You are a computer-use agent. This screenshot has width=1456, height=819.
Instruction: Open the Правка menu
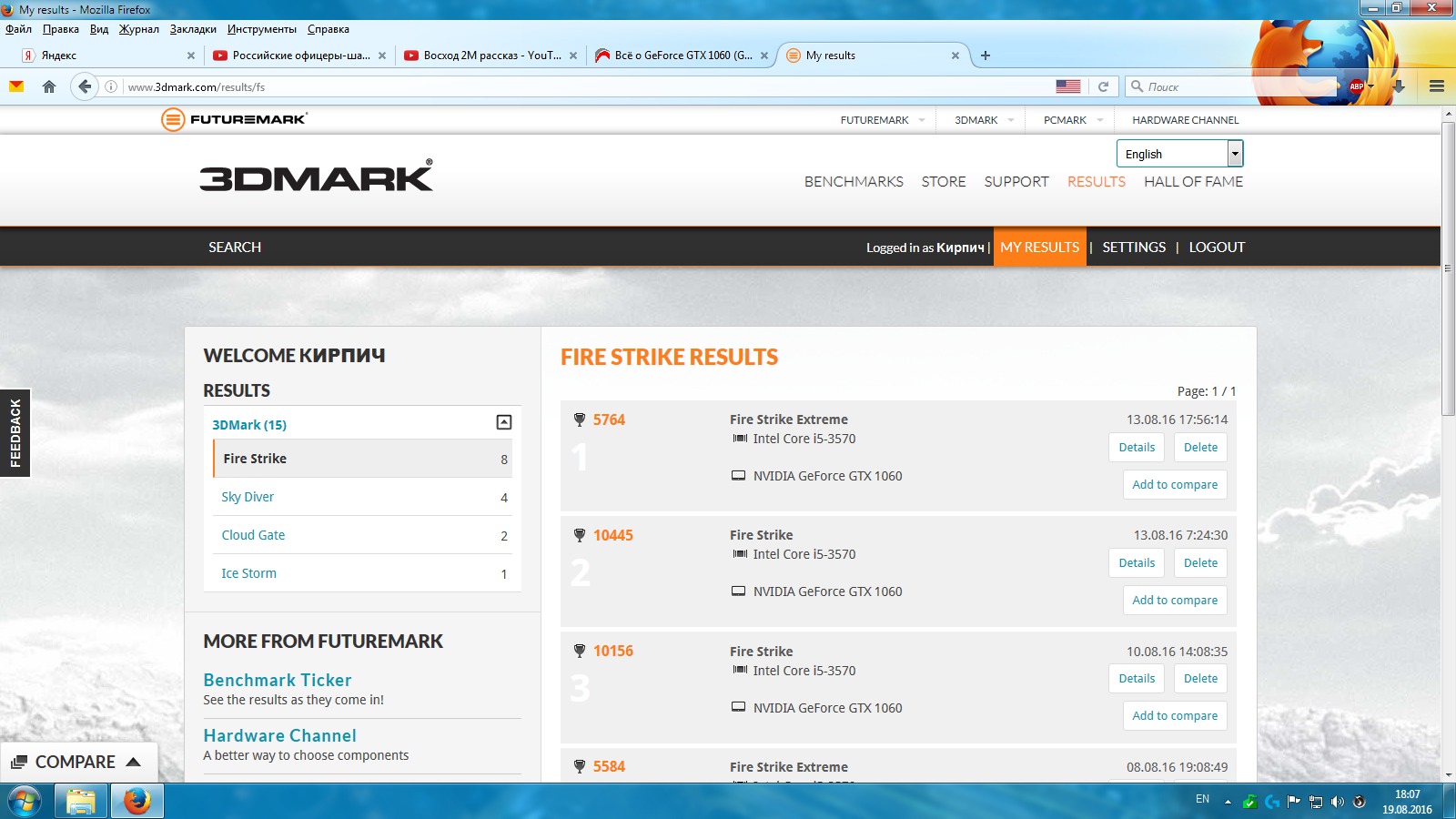pyautogui.click(x=61, y=29)
